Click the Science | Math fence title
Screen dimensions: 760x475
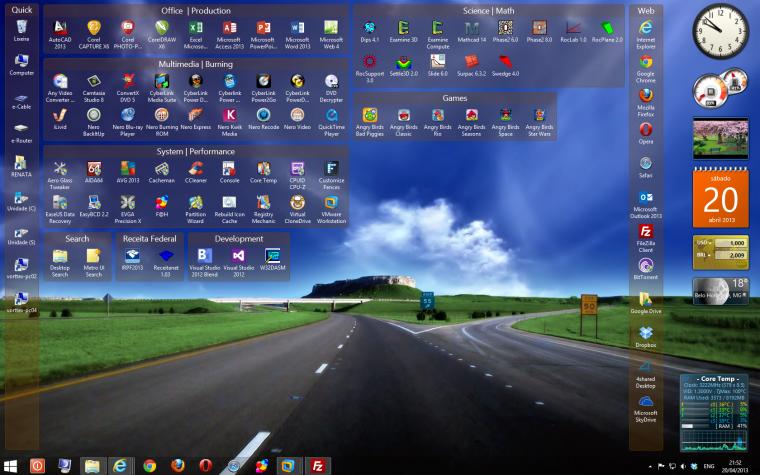(x=489, y=11)
